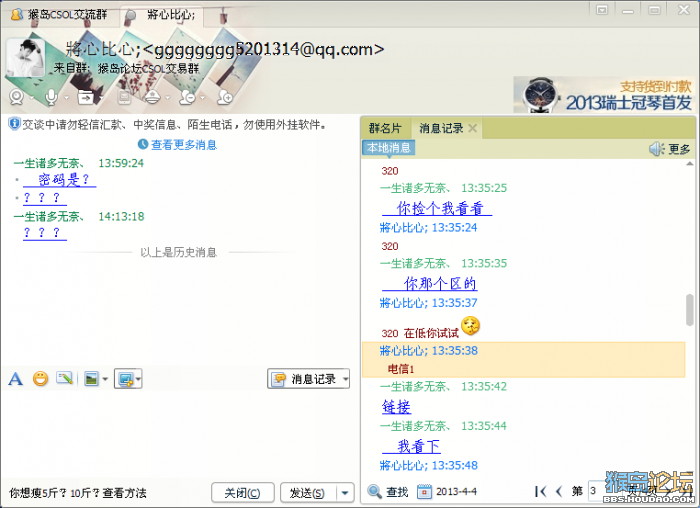Jump to the first page of message history
Screen dimensions: 700x508
[540, 491]
